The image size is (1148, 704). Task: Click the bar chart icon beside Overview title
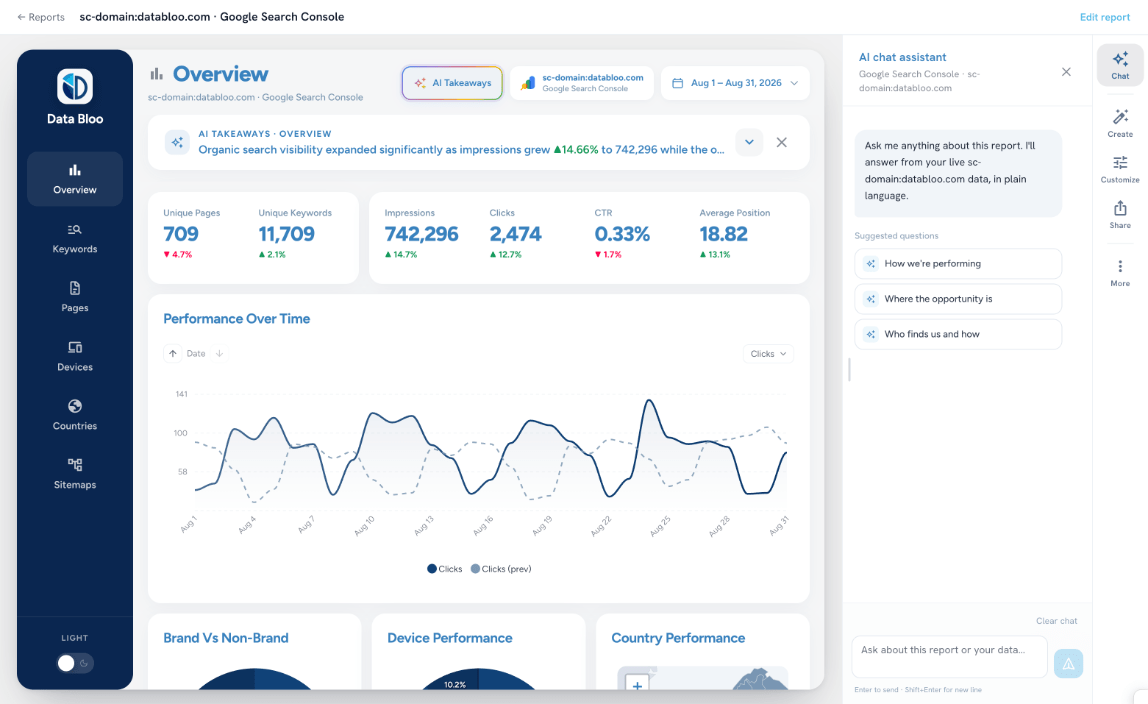pyautogui.click(x=157, y=74)
